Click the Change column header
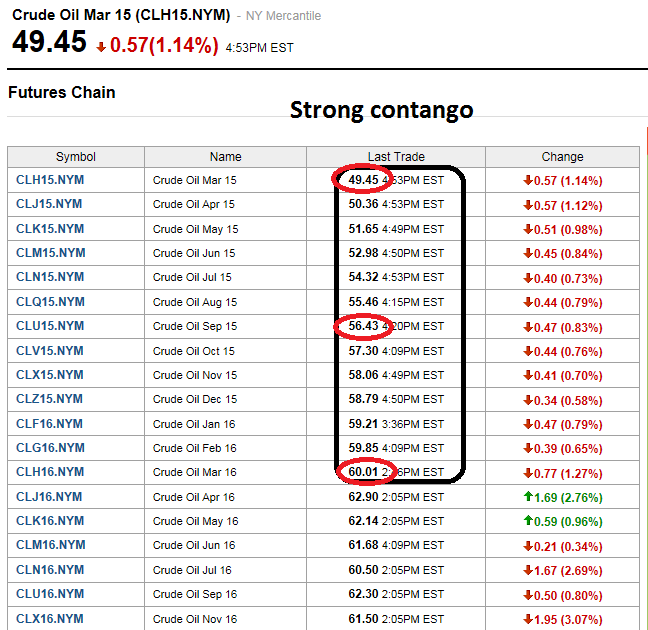 [x=562, y=157]
